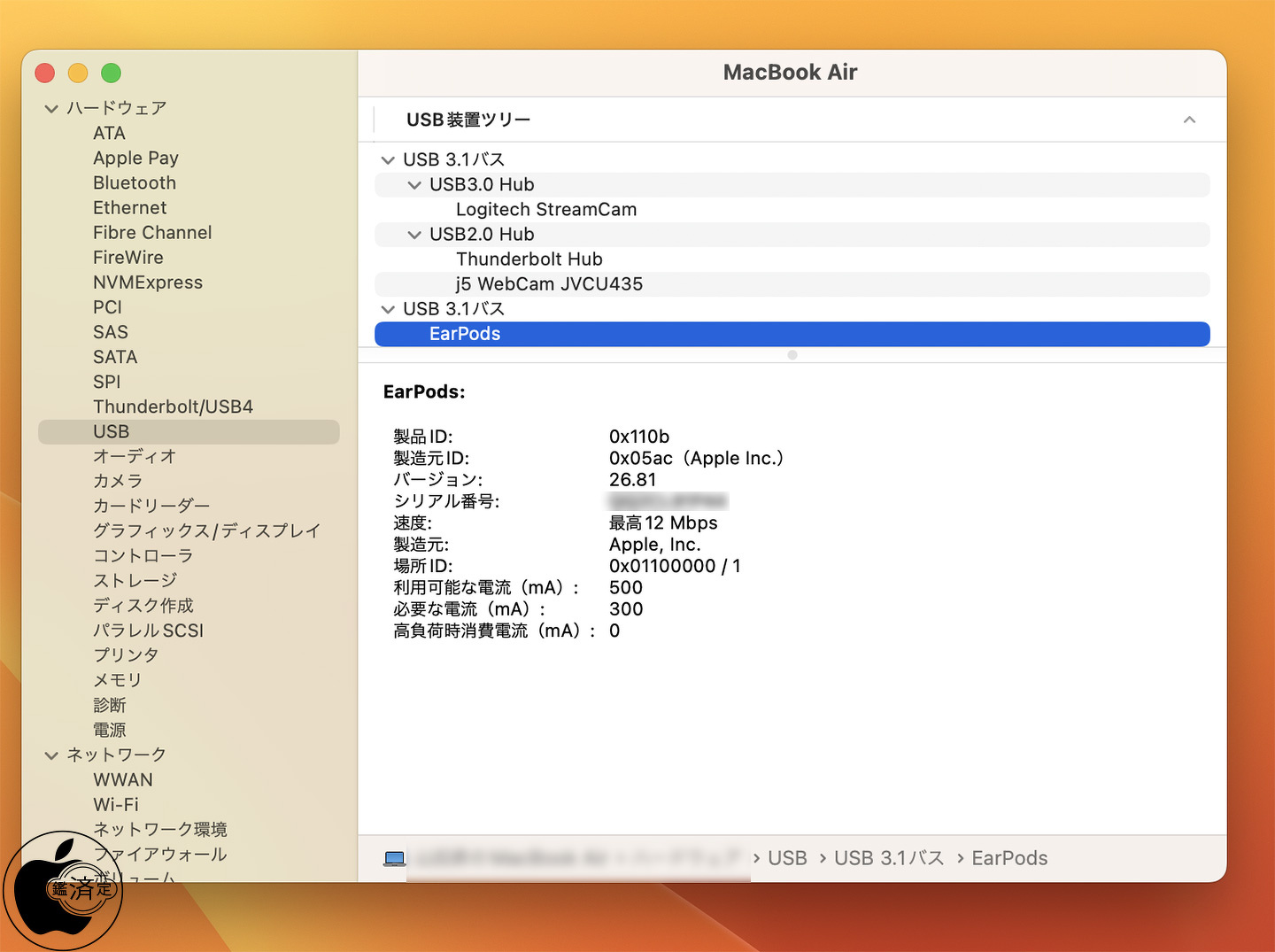Collapse the USB2.0 Hub node
The width and height of the screenshot is (1275, 952).
414,235
